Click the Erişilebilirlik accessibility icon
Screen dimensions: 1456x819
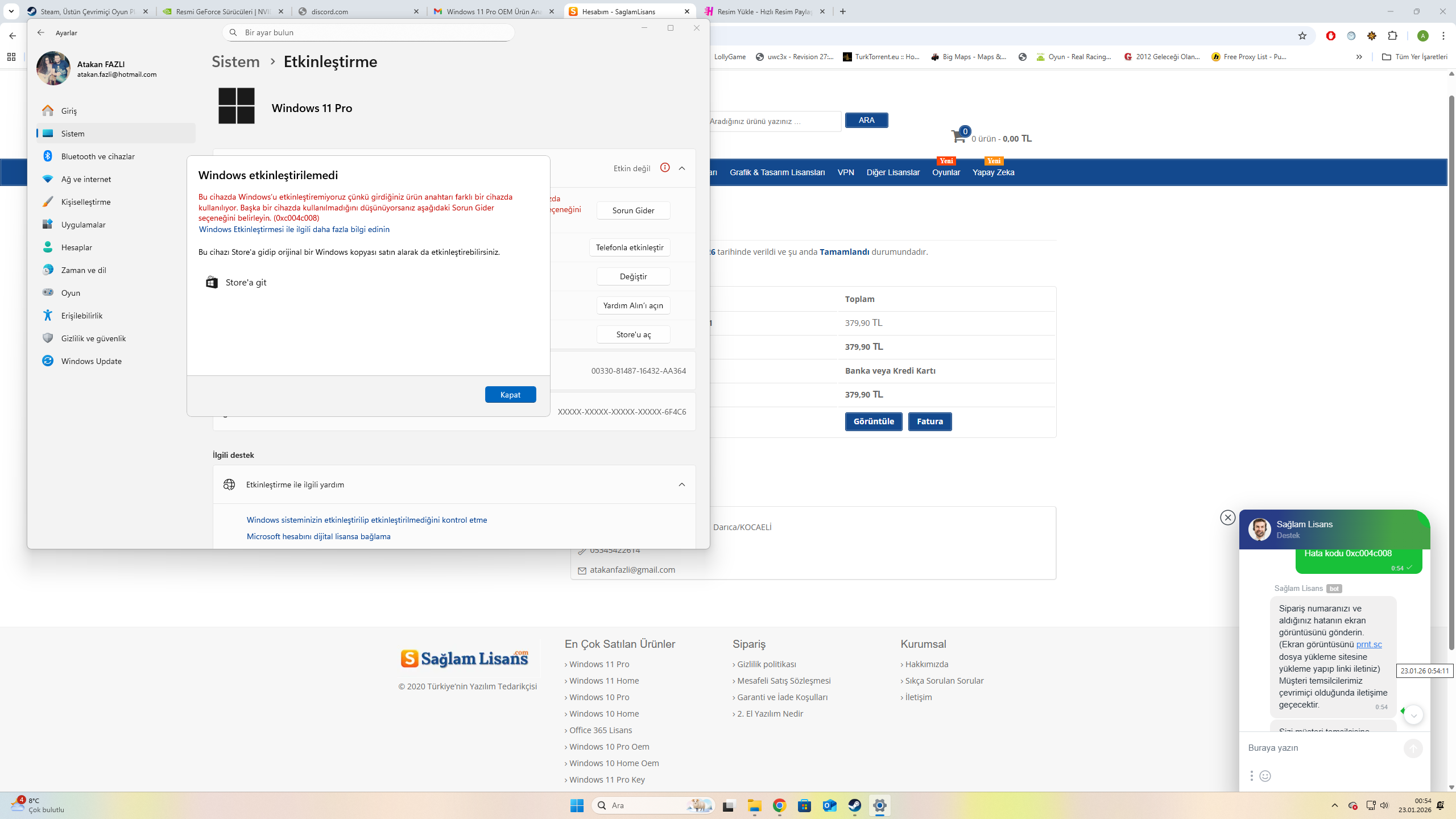click(48, 315)
